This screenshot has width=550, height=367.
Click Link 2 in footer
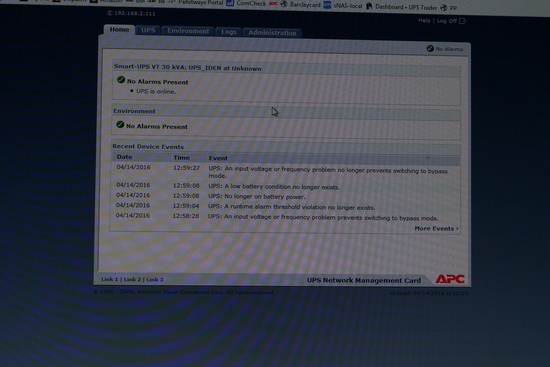[132, 280]
